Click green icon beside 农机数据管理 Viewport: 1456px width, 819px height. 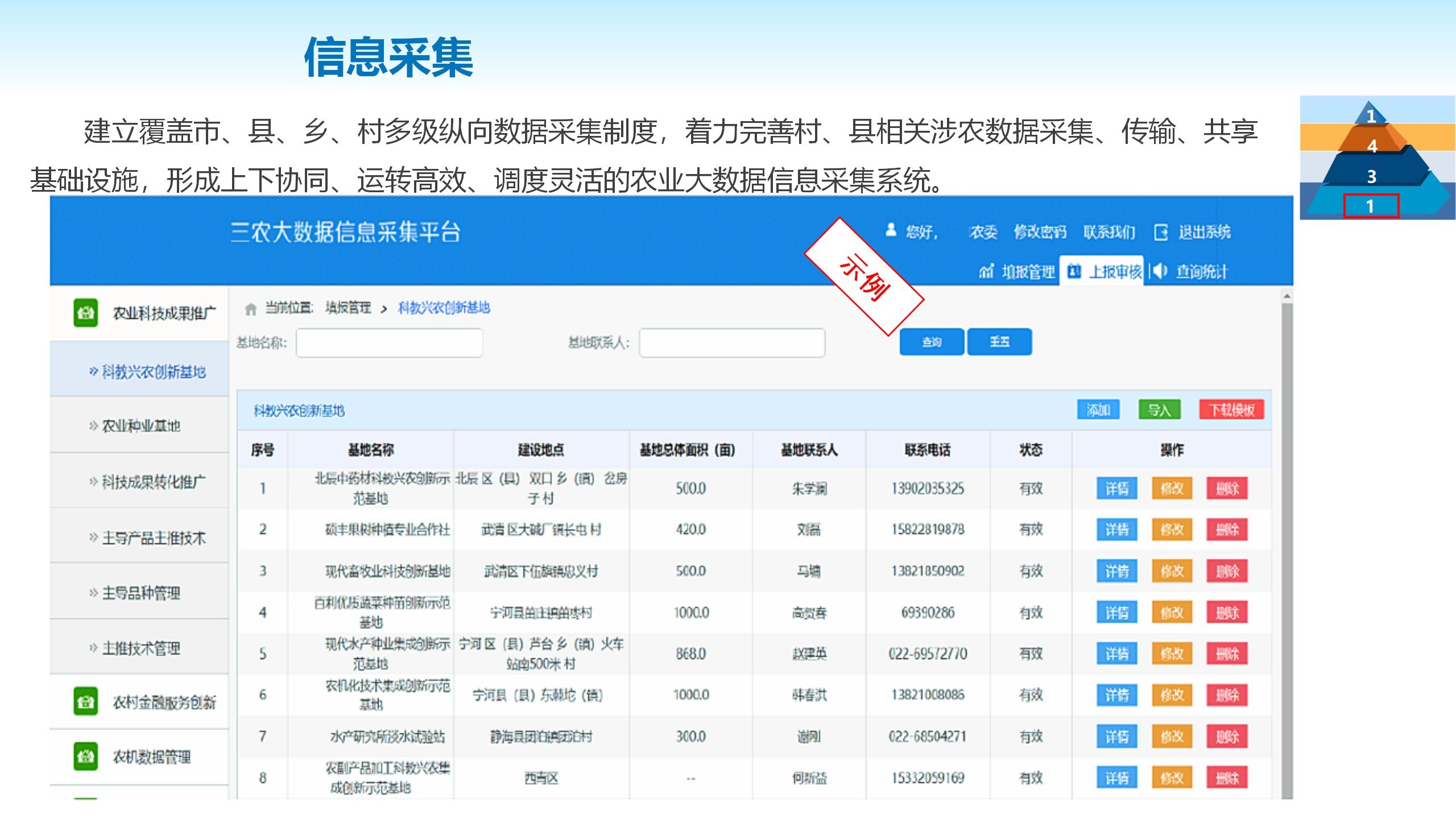[86, 756]
